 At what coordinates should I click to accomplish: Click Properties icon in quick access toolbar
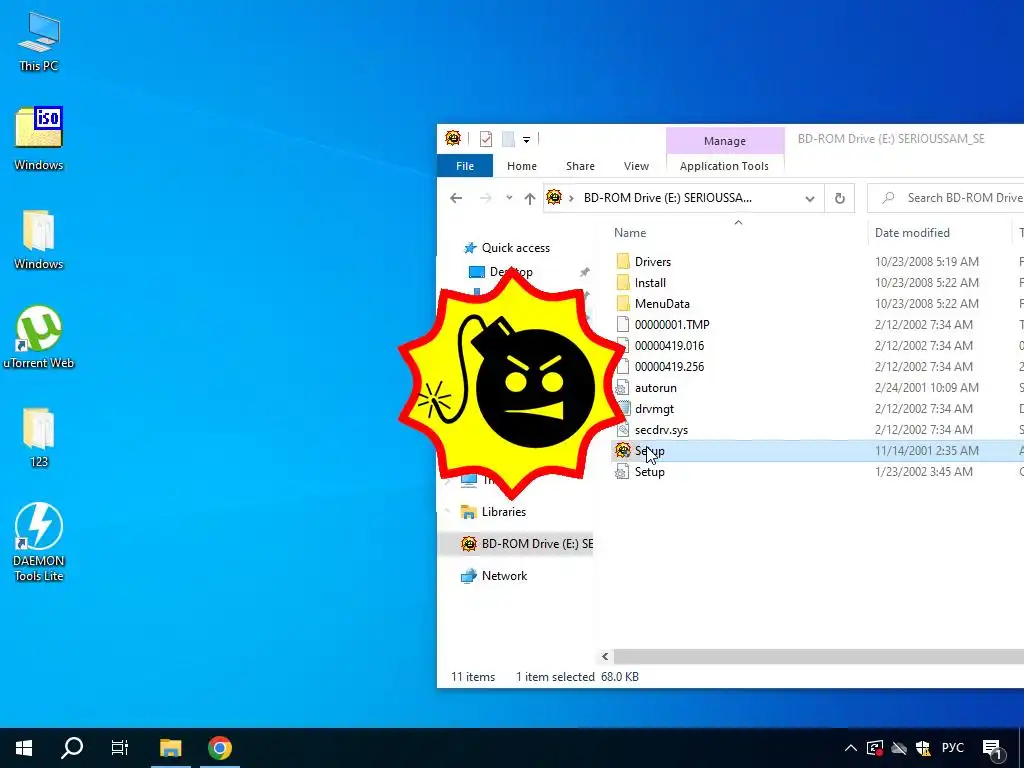(485, 138)
